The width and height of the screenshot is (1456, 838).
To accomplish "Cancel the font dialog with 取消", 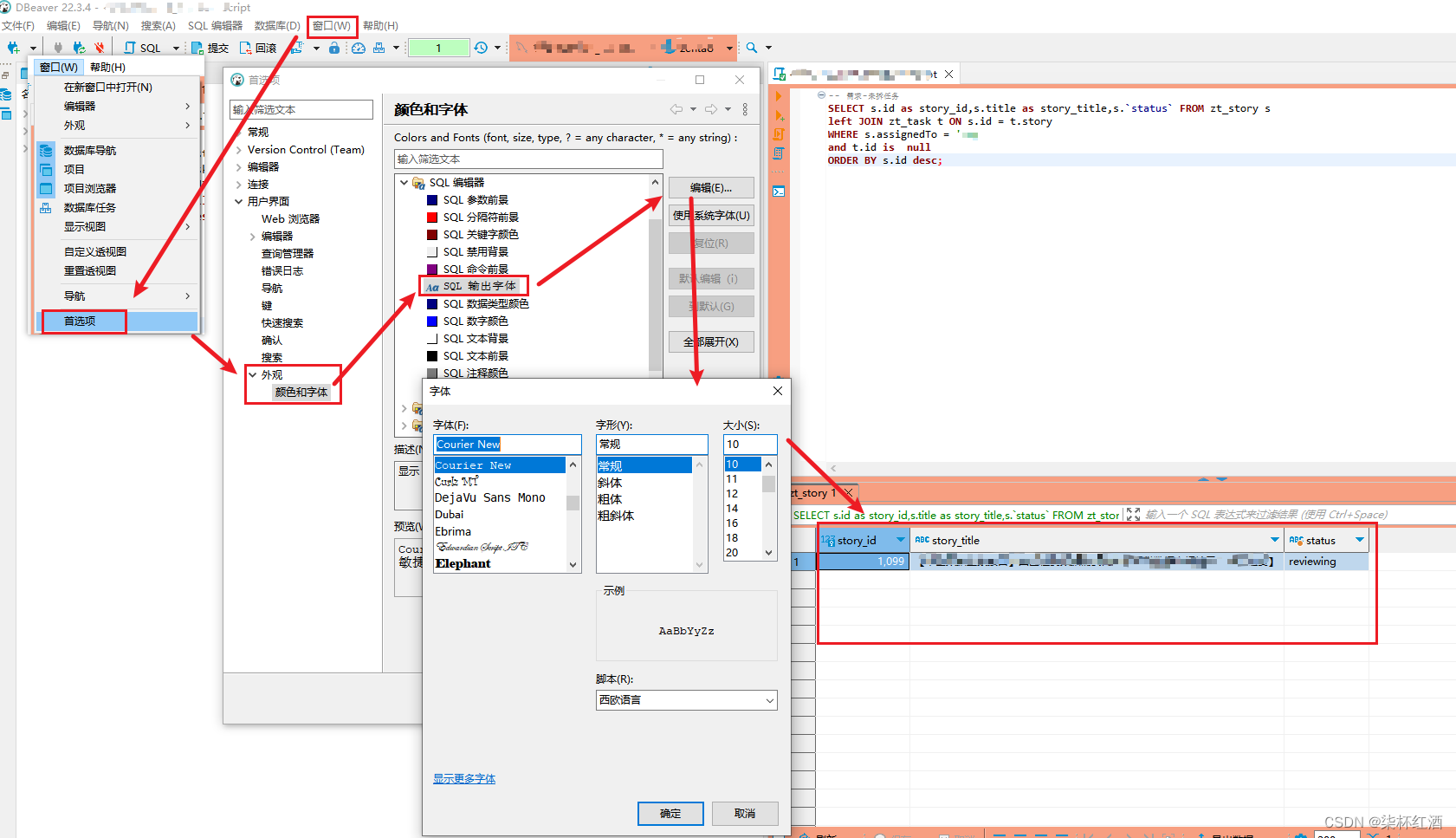I will coord(745,814).
